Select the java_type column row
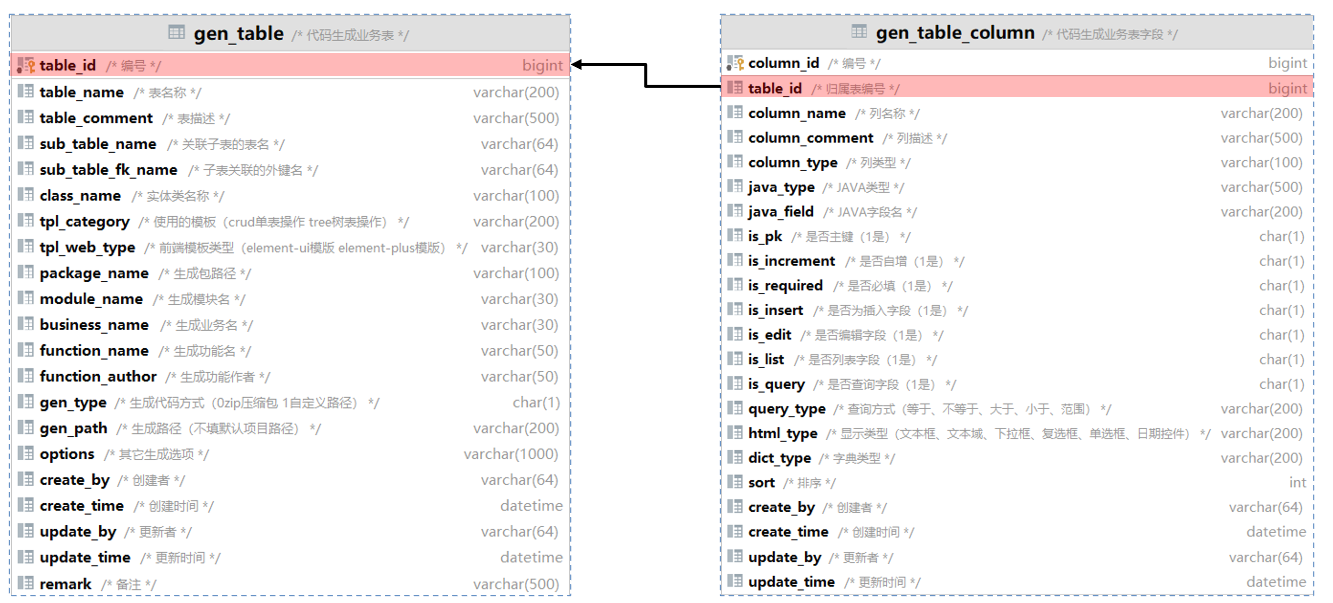 (1015, 187)
